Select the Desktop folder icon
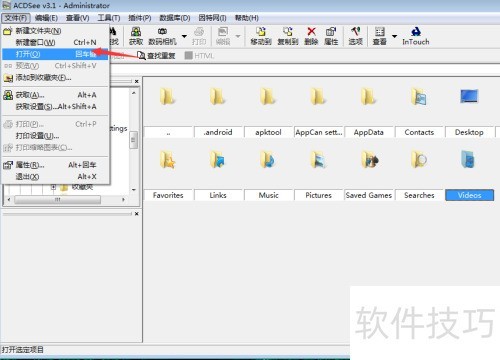Screen dimensions: 500x360 point(469,97)
